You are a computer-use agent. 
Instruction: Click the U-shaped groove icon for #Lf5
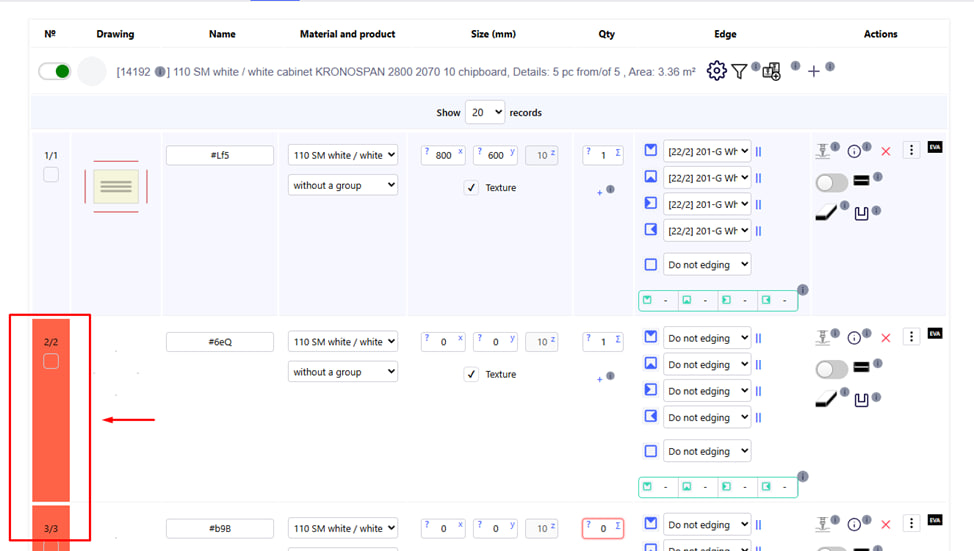click(x=861, y=213)
